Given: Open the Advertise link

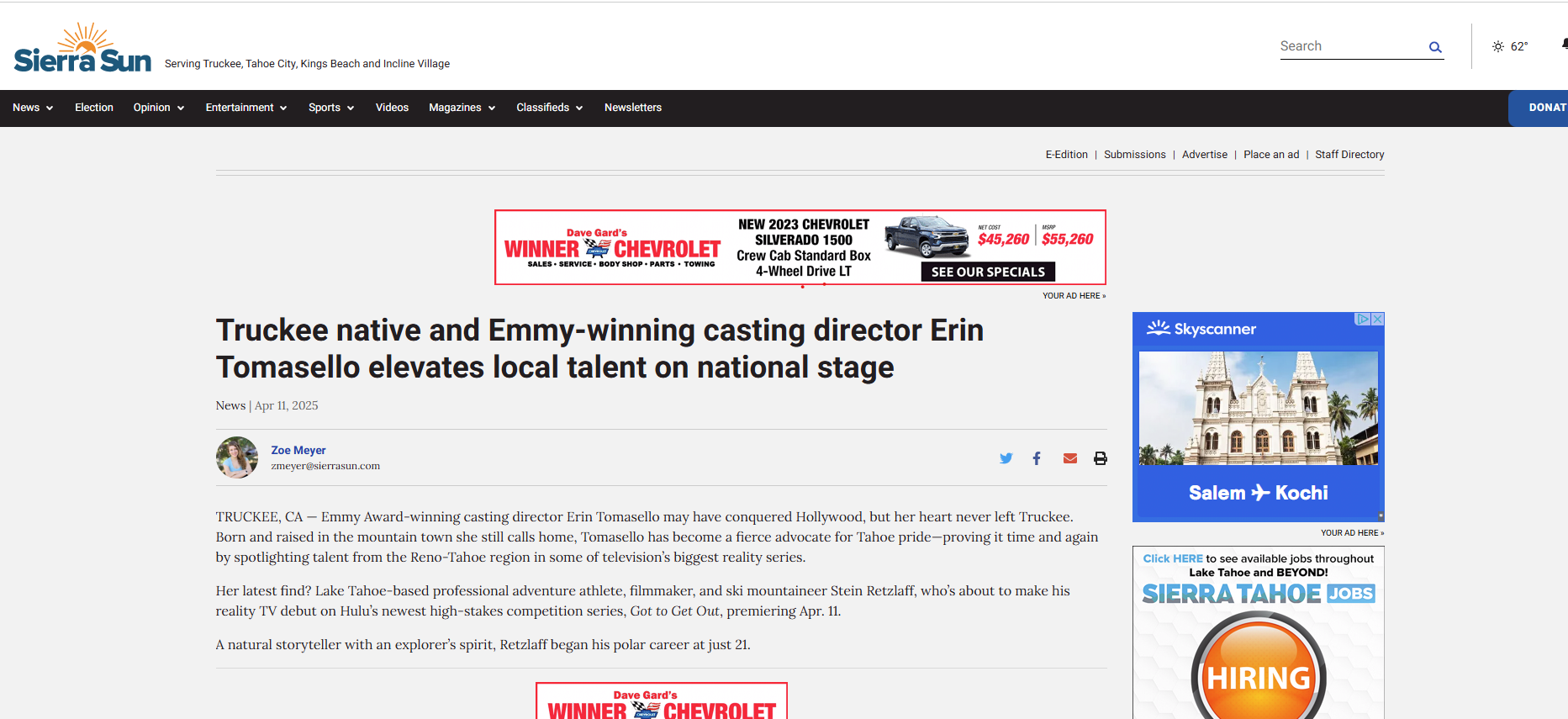Looking at the screenshot, I should (x=1205, y=155).
